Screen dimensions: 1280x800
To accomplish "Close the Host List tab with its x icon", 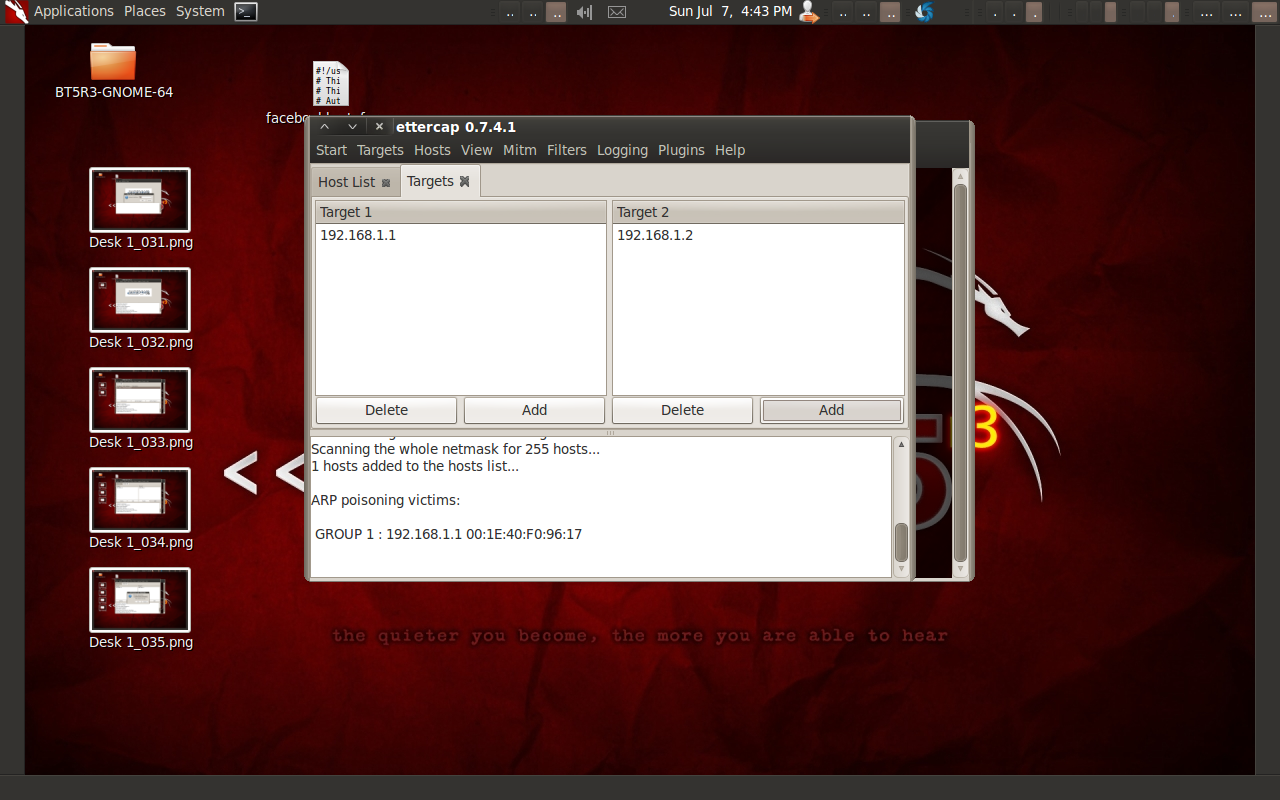I will [x=386, y=183].
